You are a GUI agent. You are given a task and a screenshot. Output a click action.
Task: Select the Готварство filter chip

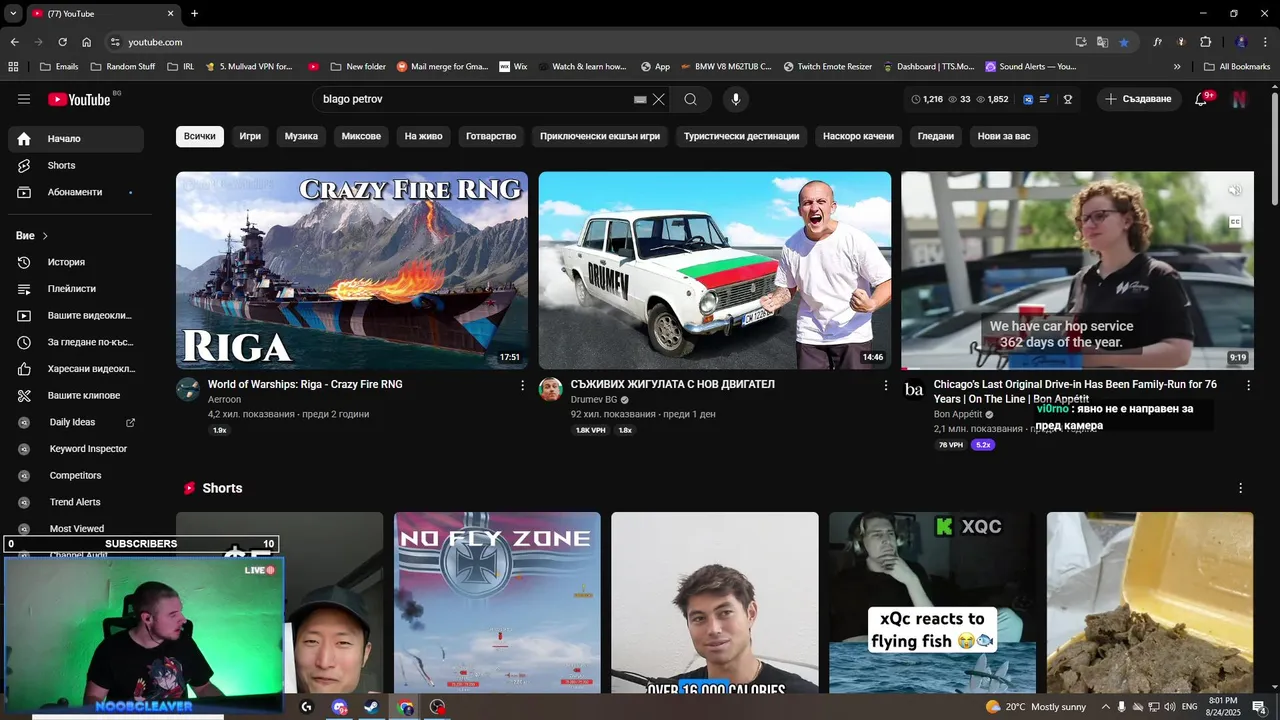(x=491, y=136)
